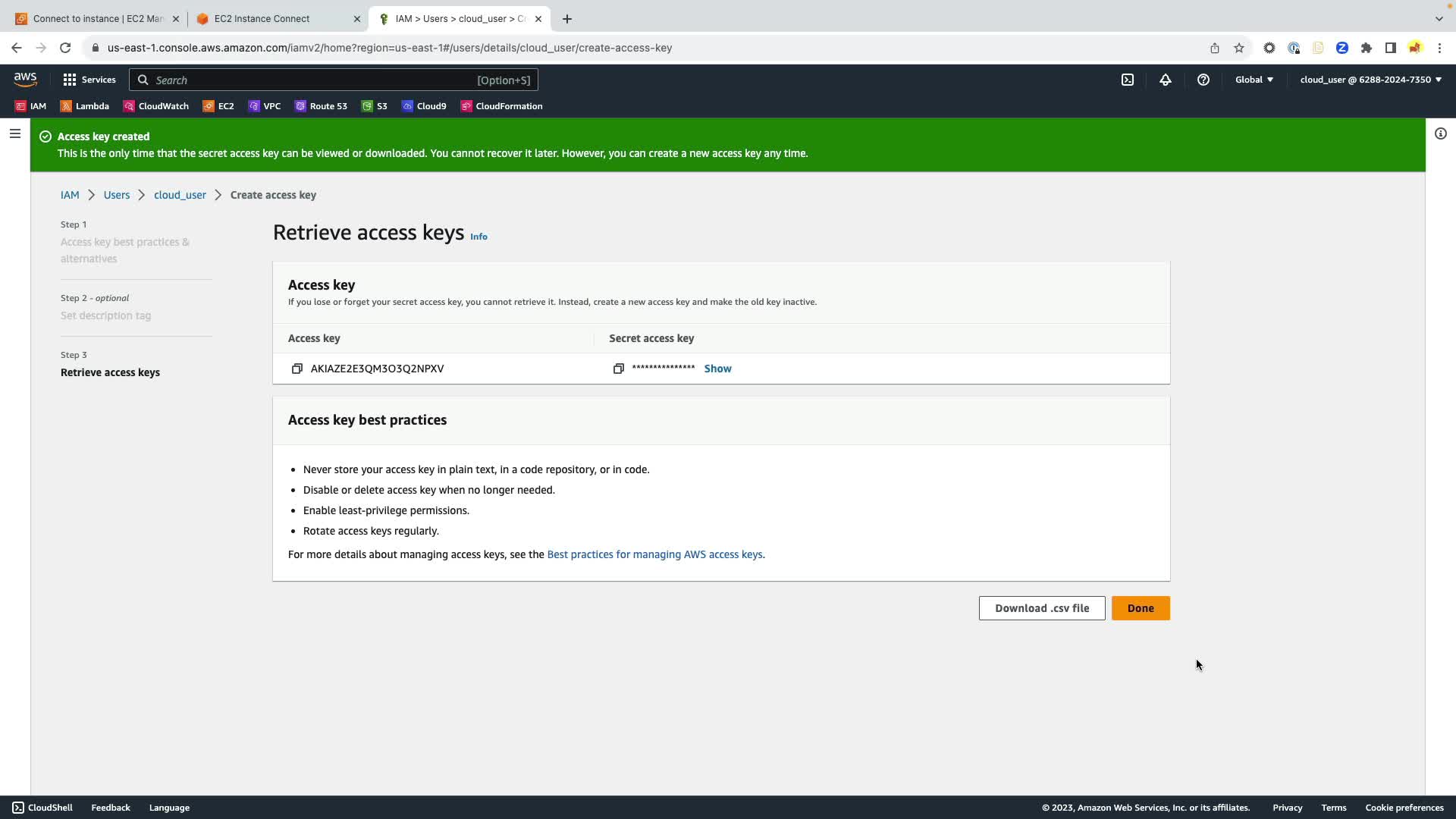1456x819 pixels.
Task: Open Best practices for managing AWS access keys
Action: click(654, 554)
